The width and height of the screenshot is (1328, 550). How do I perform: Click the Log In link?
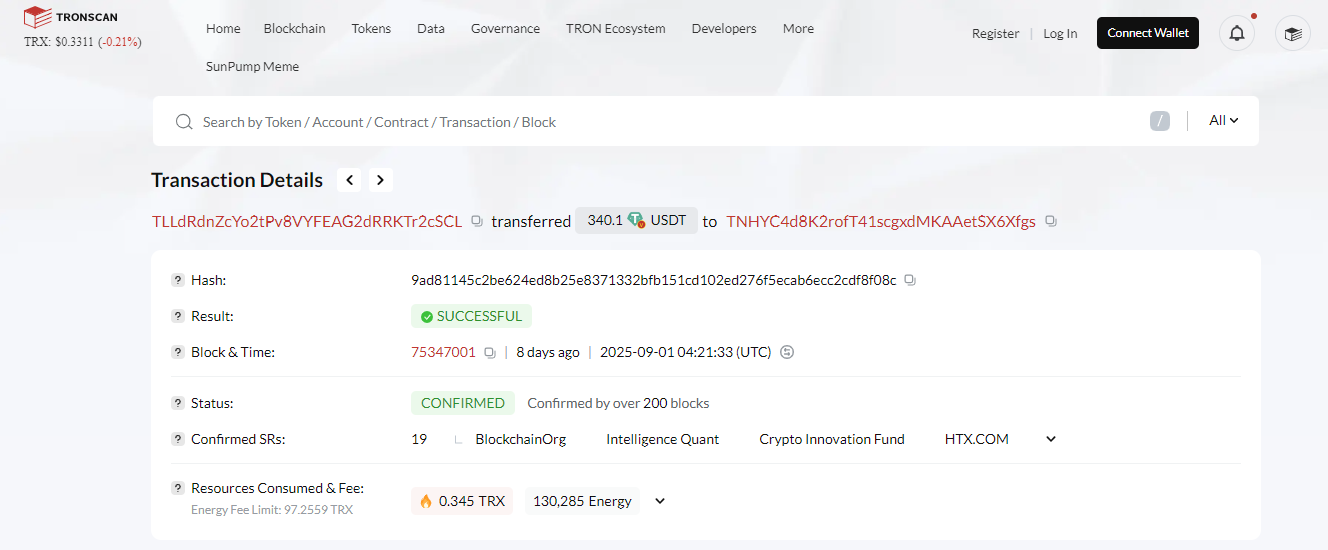pos(1060,33)
